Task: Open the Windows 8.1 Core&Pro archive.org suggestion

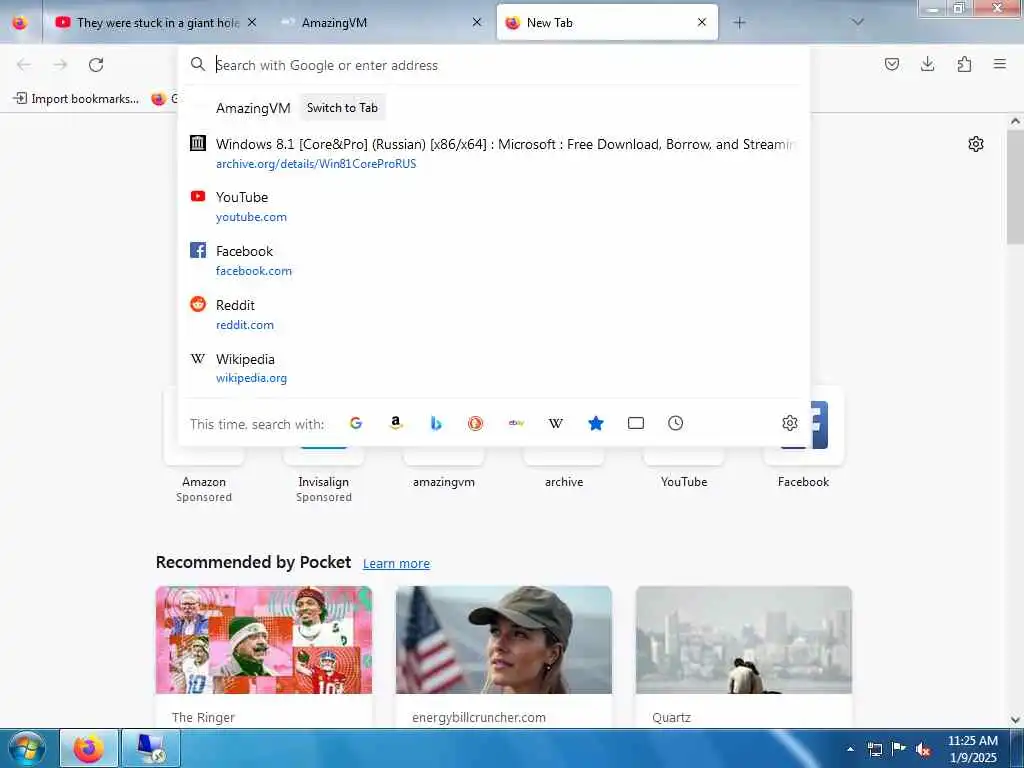Action: tap(494, 153)
